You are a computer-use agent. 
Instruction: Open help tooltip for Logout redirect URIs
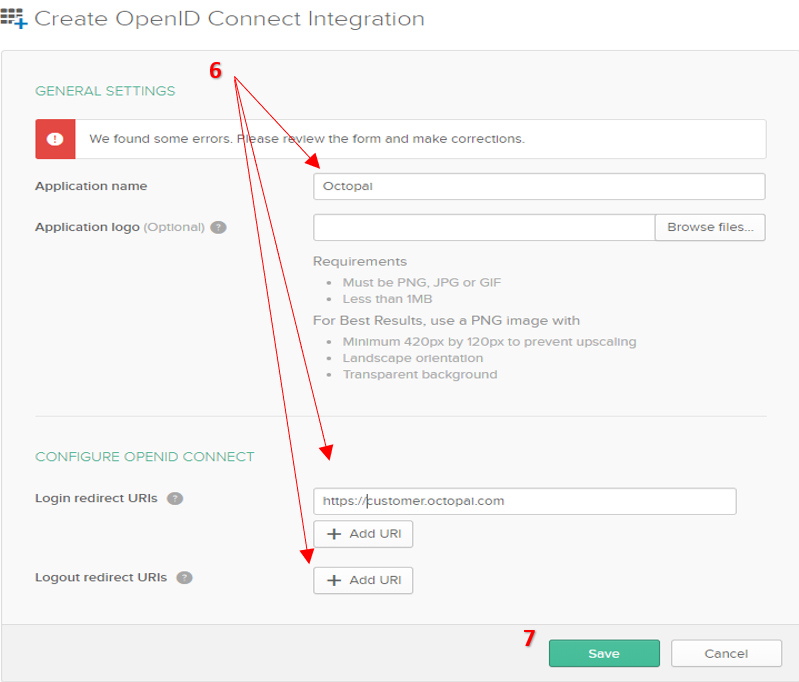coord(184,578)
